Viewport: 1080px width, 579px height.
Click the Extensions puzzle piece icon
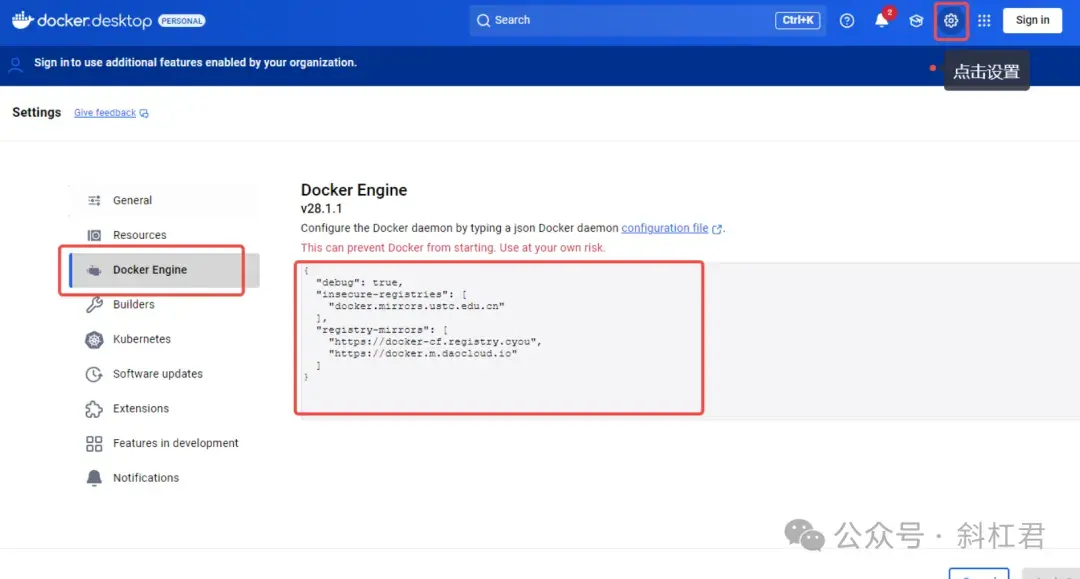pos(94,409)
